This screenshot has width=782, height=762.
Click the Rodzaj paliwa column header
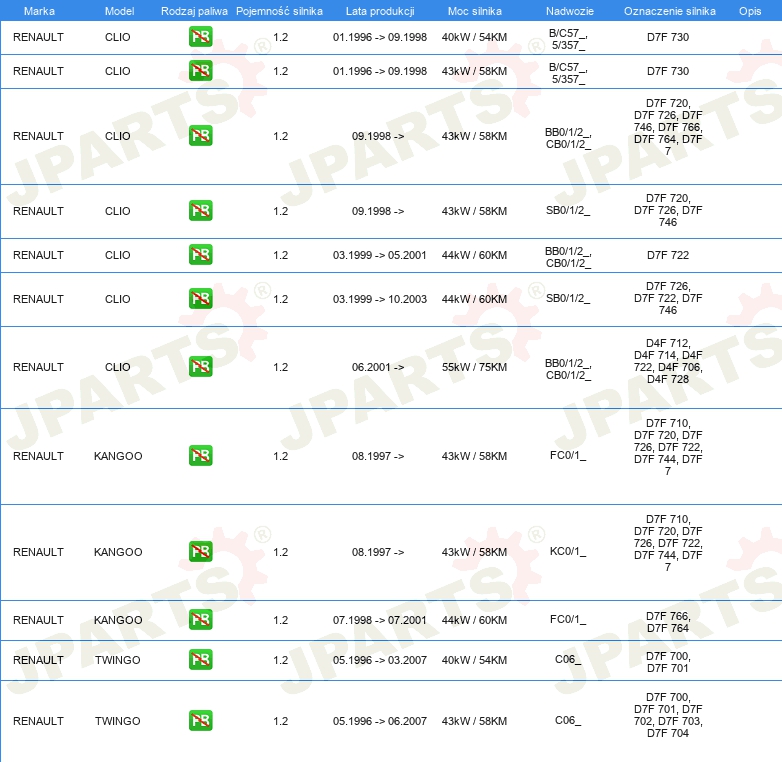[x=194, y=11]
